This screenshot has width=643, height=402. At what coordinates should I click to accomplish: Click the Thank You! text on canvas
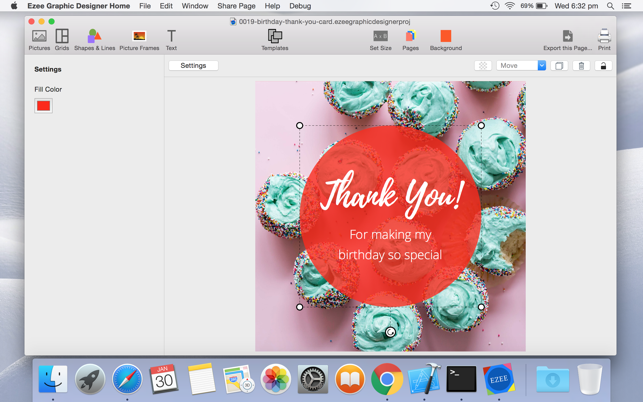coord(390,194)
